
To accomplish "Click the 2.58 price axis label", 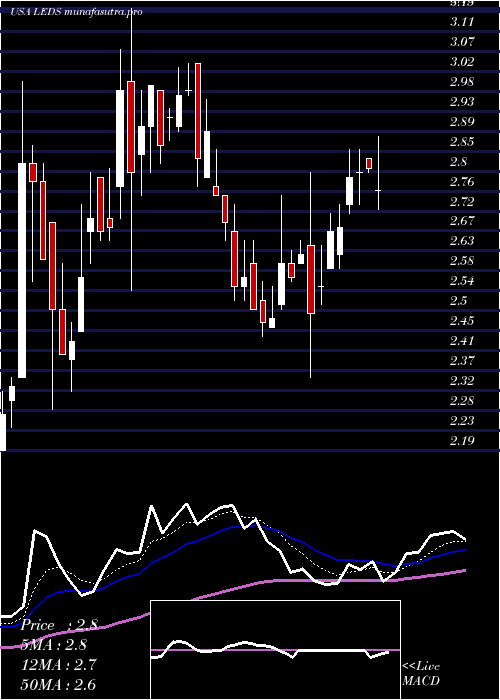I will click(462, 260).
